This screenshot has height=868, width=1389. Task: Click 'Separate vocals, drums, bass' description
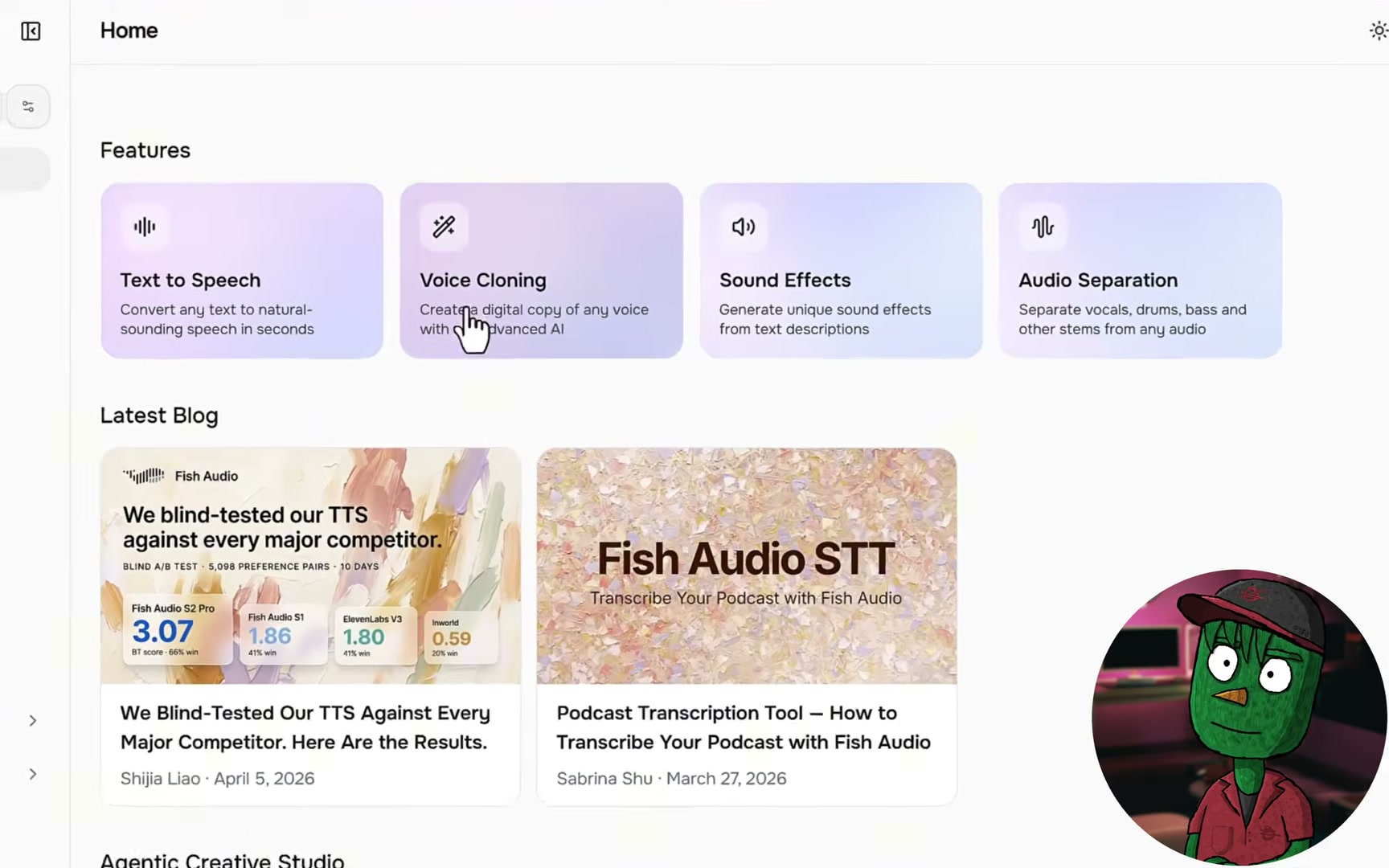[1133, 319]
